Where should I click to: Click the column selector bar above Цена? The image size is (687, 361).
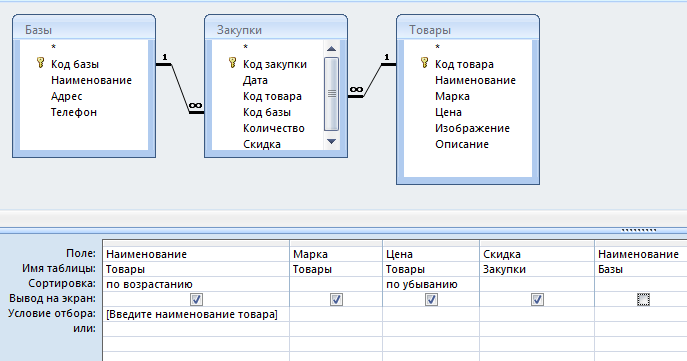[x=431, y=243]
